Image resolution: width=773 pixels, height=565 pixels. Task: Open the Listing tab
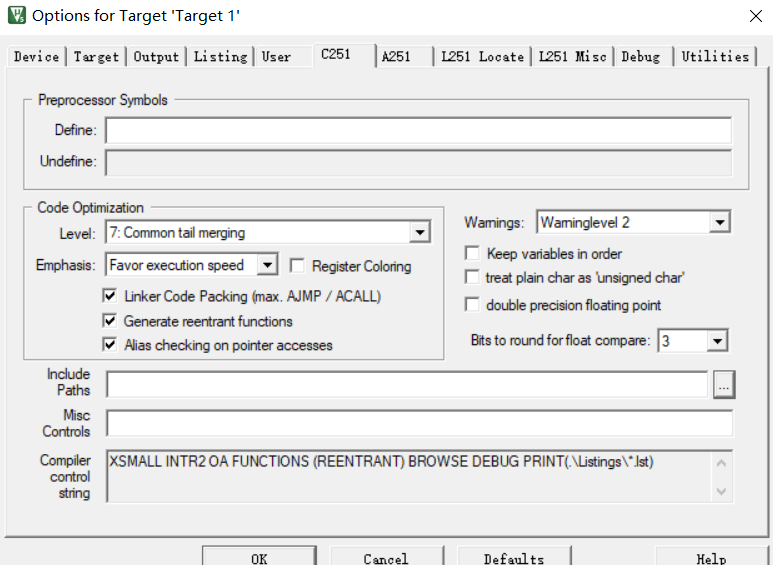click(220, 57)
